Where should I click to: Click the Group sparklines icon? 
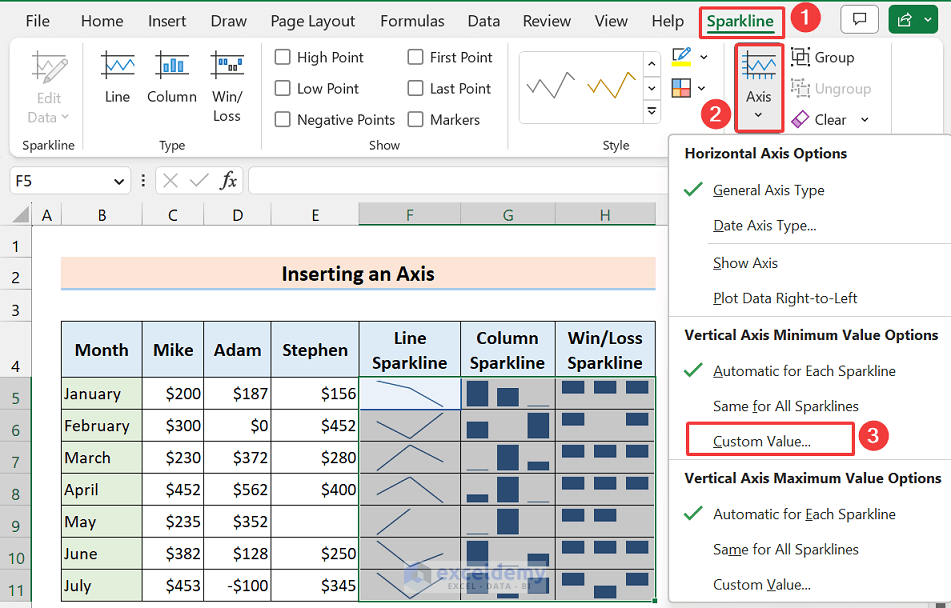click(801, 57)
